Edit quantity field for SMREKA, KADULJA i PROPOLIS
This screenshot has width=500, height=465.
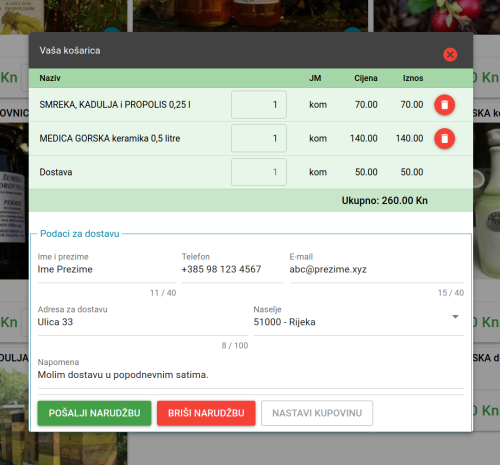click(x=259, y=105)
